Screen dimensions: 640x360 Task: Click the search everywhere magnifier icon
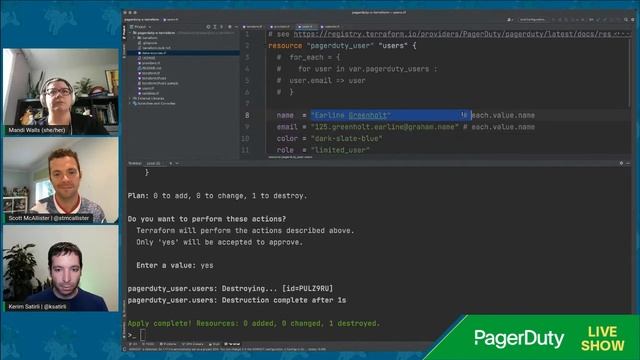point(626,19)
